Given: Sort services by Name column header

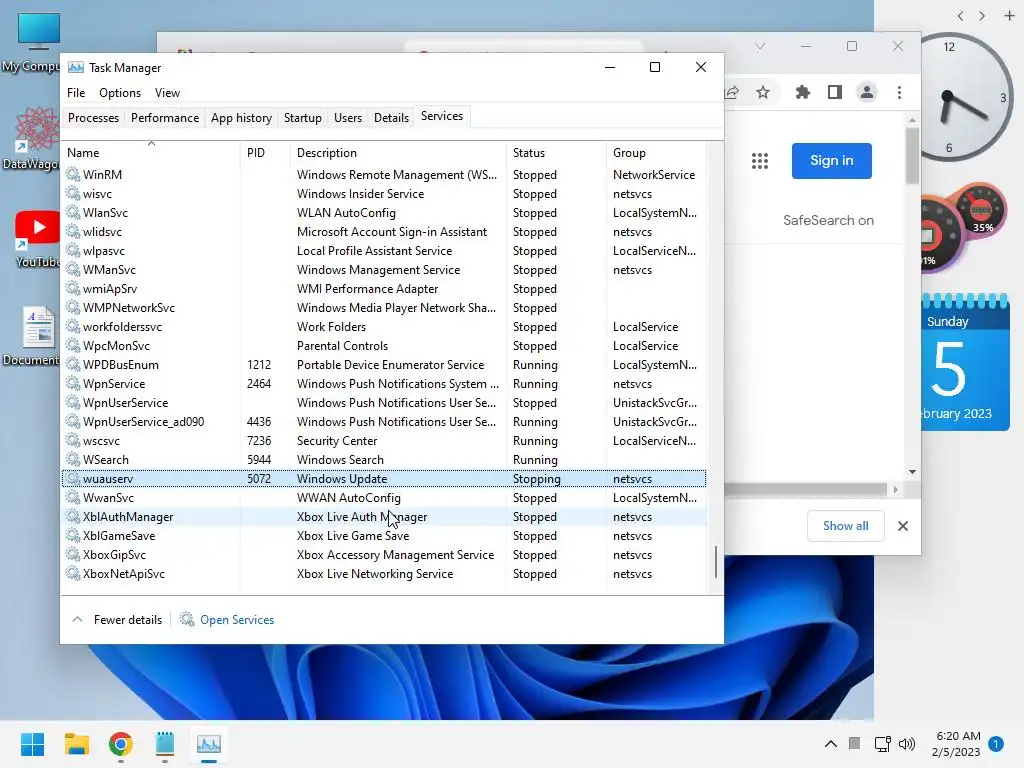Looking at the screenshot, I should coord(150,152).
